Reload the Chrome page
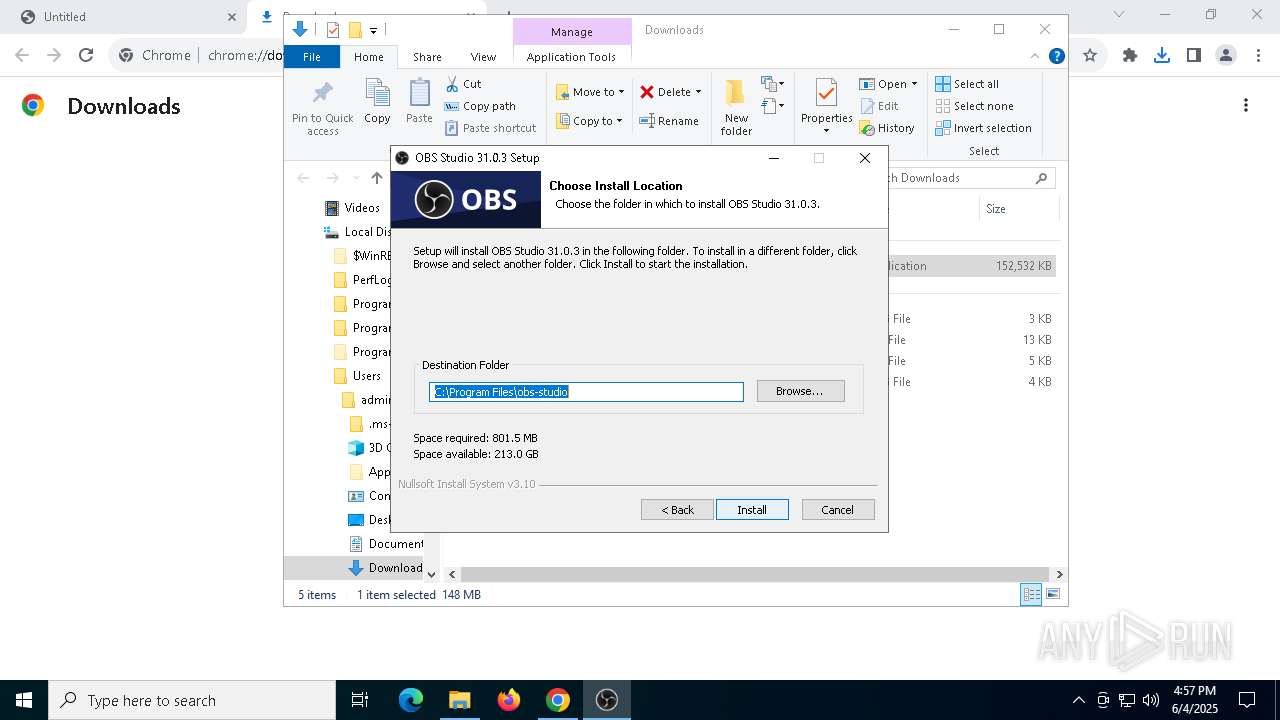This screenshot has height=720, width=1280. pos(86,56)
